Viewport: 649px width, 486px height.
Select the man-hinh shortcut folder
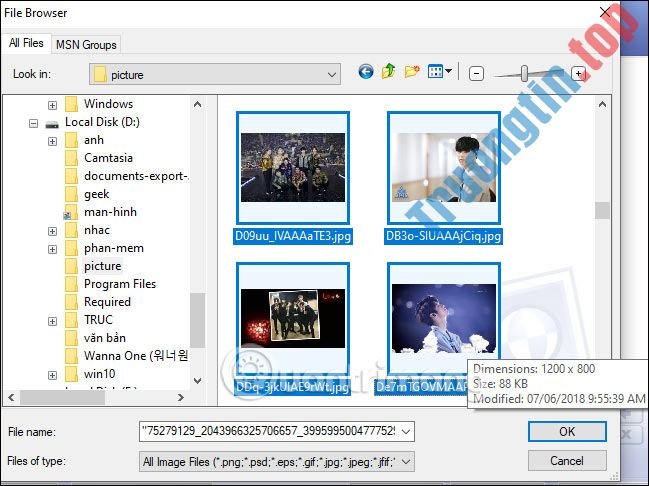click(x=110, y=212)
